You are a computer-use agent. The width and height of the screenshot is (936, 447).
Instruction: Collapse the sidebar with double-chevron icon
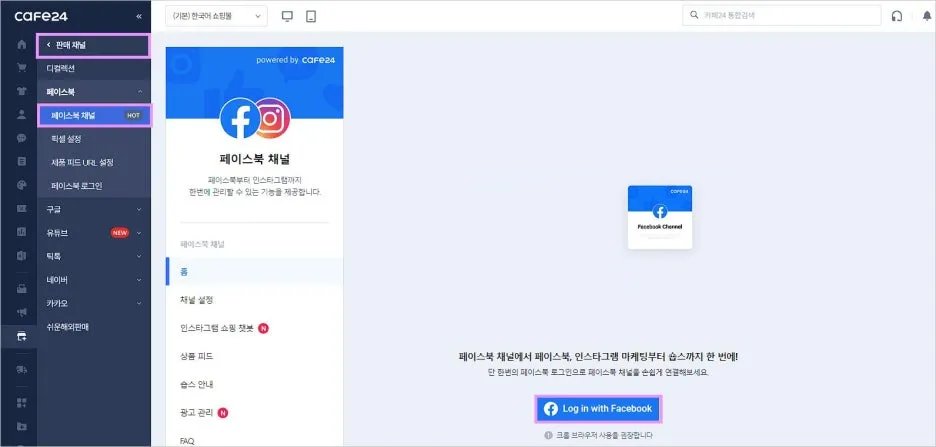coord(139,16)
